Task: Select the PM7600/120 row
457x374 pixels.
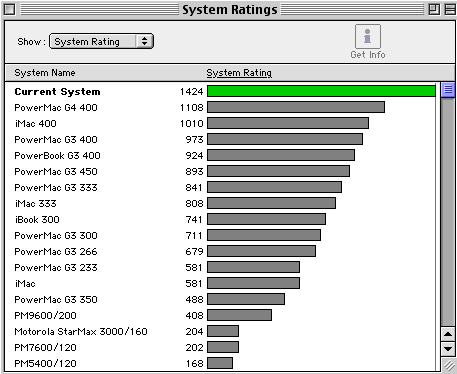Action: [221, 347]
